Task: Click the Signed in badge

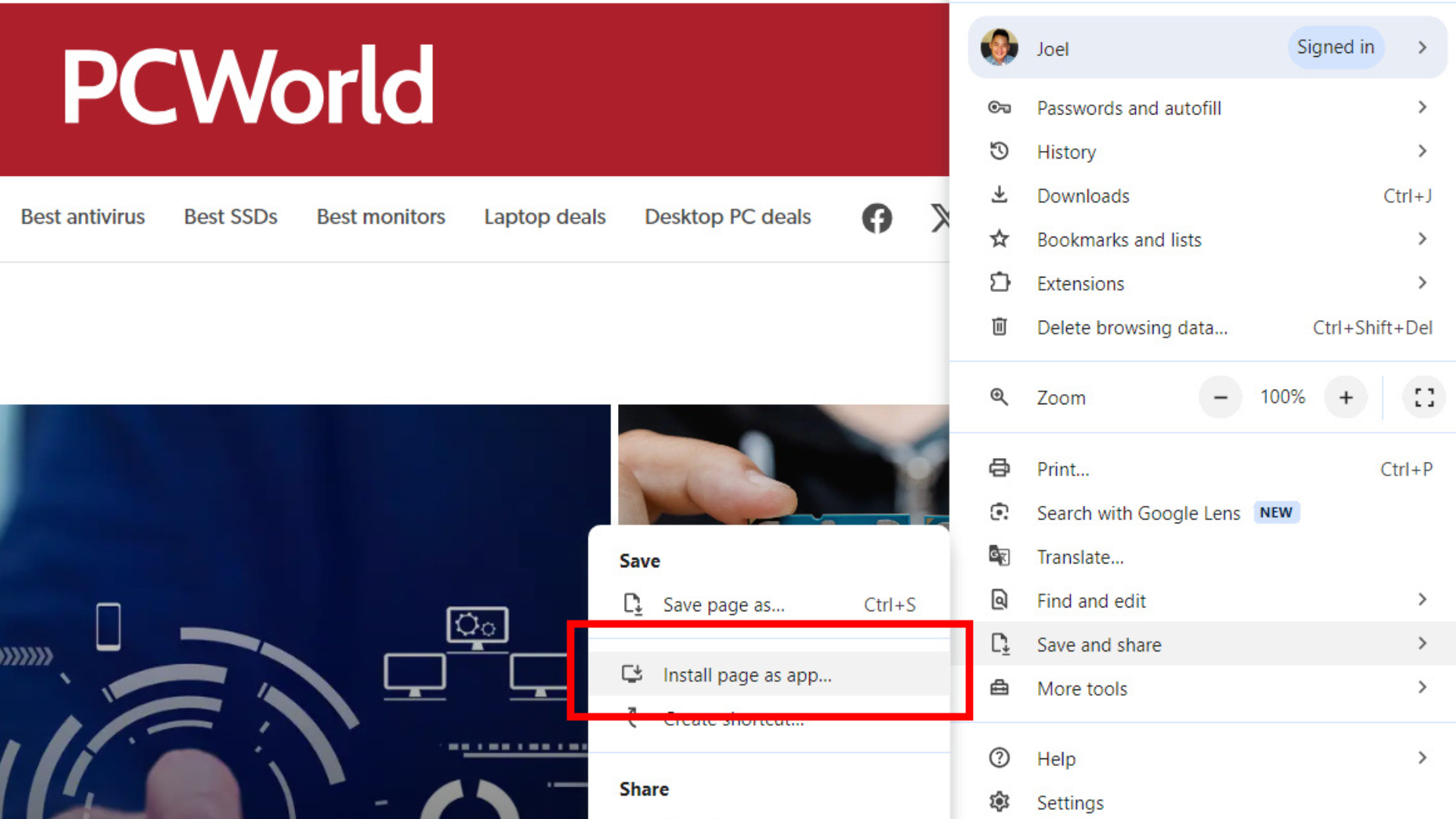Action: (x=1335, y=48)
